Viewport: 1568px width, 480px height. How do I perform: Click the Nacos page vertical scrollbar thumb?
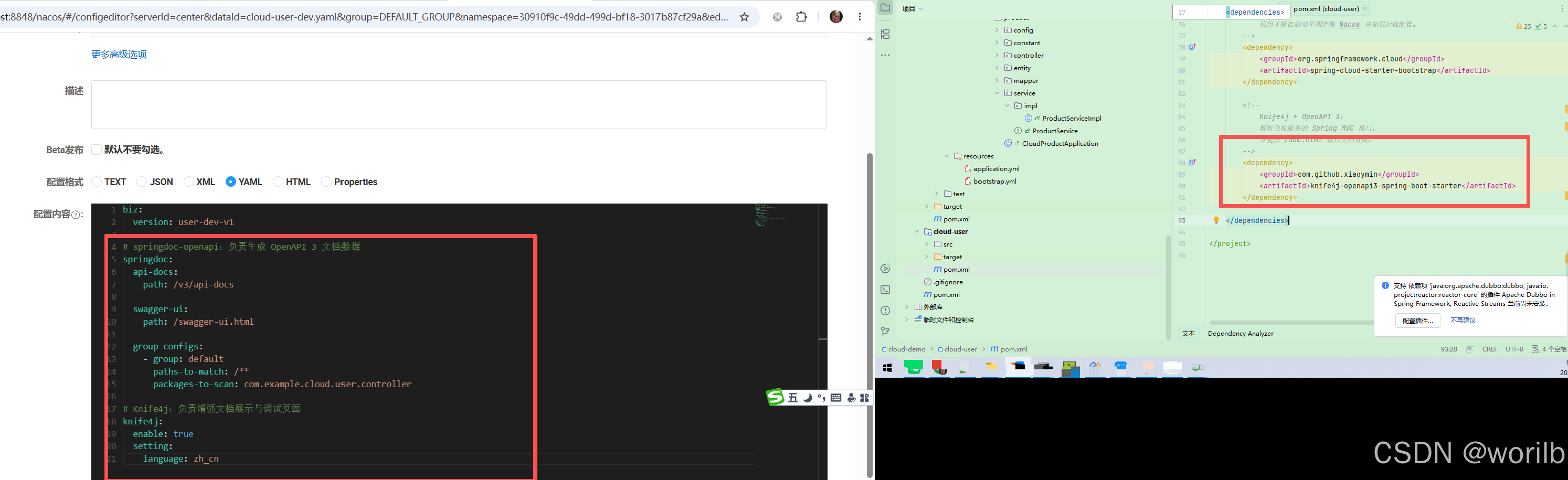tap(870, 315)
